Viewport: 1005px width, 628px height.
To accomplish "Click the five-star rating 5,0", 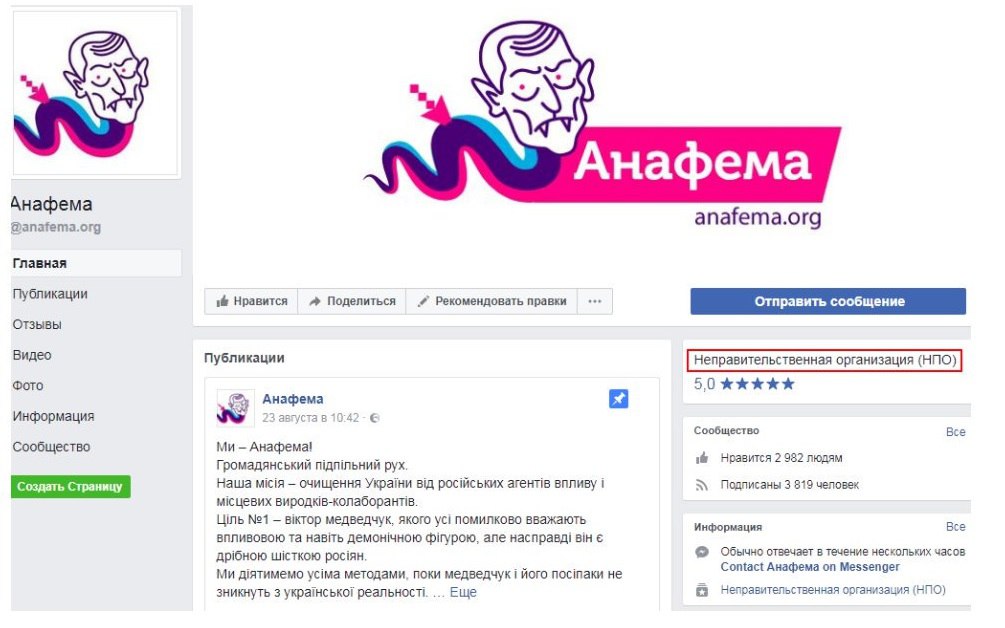I will pos(744,384).
